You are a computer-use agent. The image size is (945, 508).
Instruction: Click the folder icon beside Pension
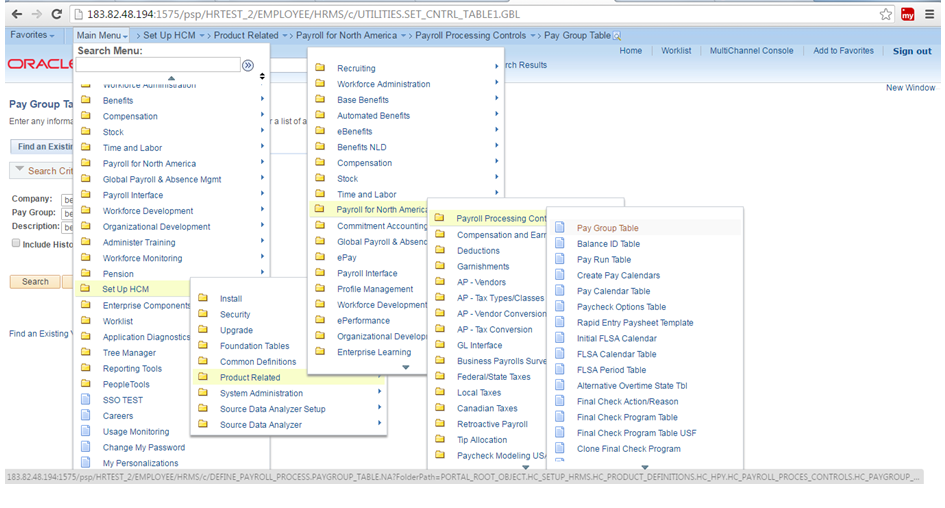coord(86,273)
